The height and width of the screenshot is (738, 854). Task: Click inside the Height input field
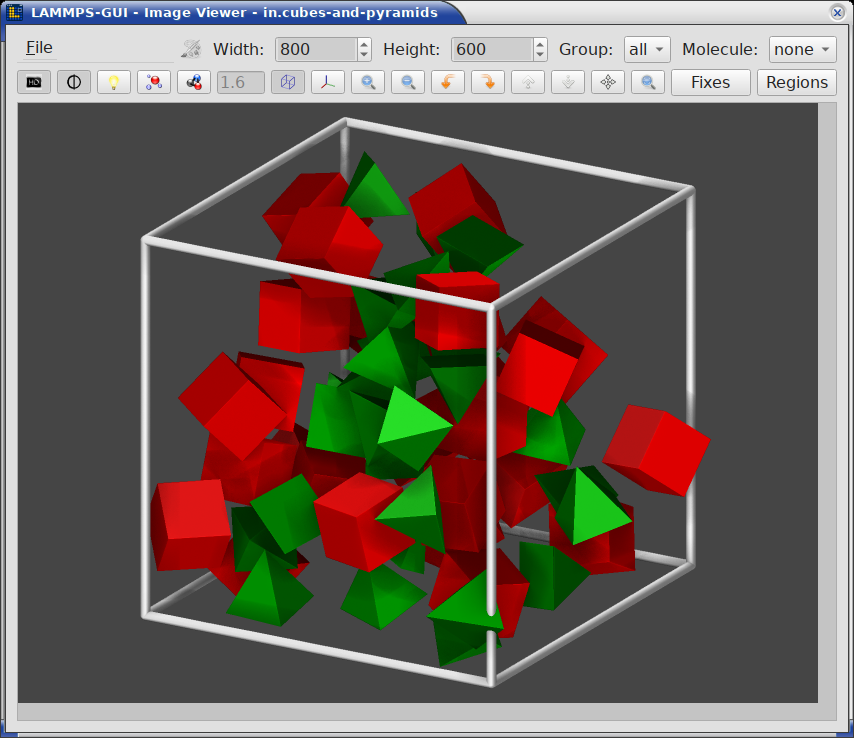point(492,50)
